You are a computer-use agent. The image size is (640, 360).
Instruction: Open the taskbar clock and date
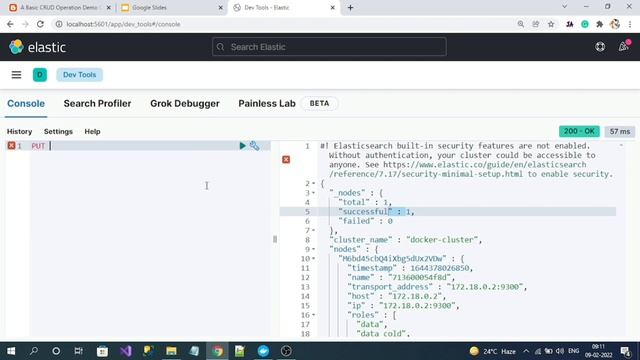pyautogui.click(x=598, y=351)
